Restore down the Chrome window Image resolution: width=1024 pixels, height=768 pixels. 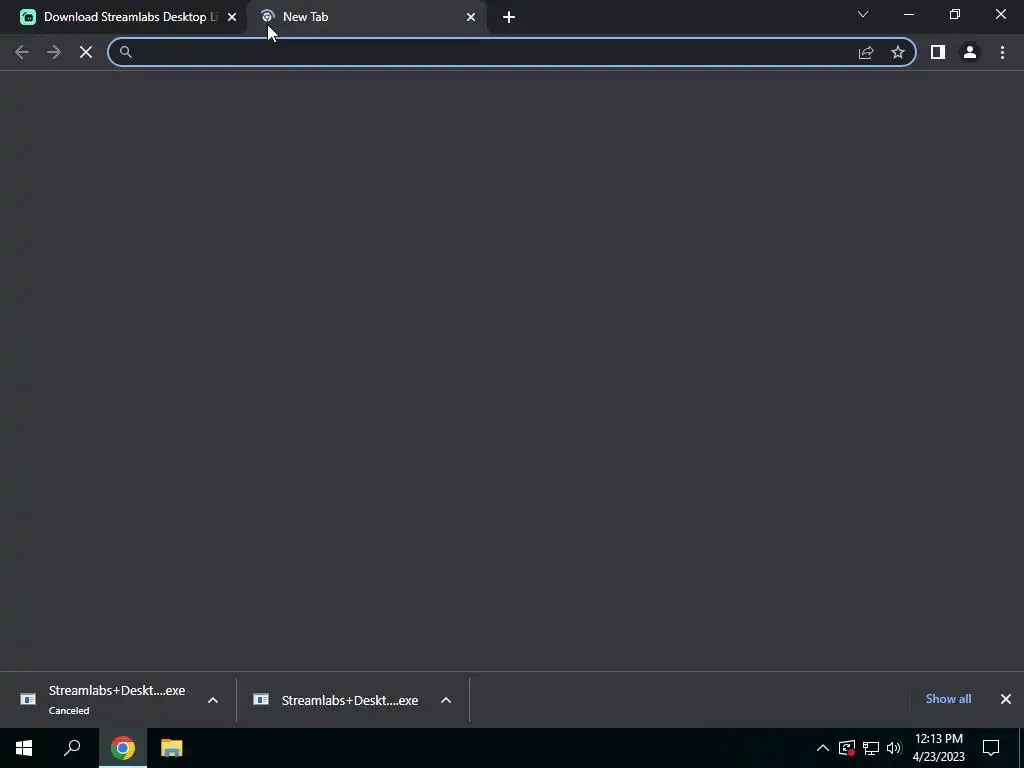(955, 14)
